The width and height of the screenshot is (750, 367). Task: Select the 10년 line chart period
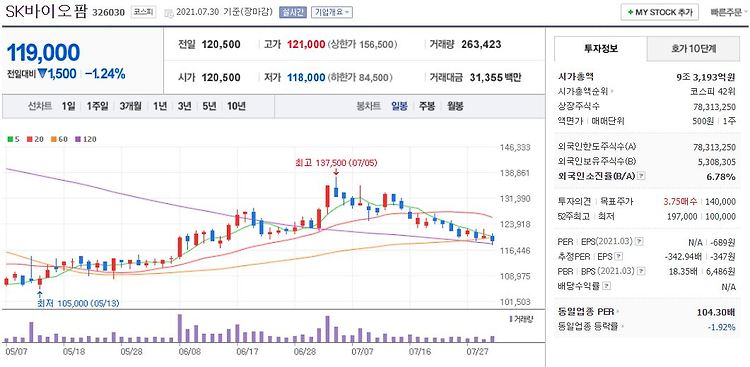236,106
